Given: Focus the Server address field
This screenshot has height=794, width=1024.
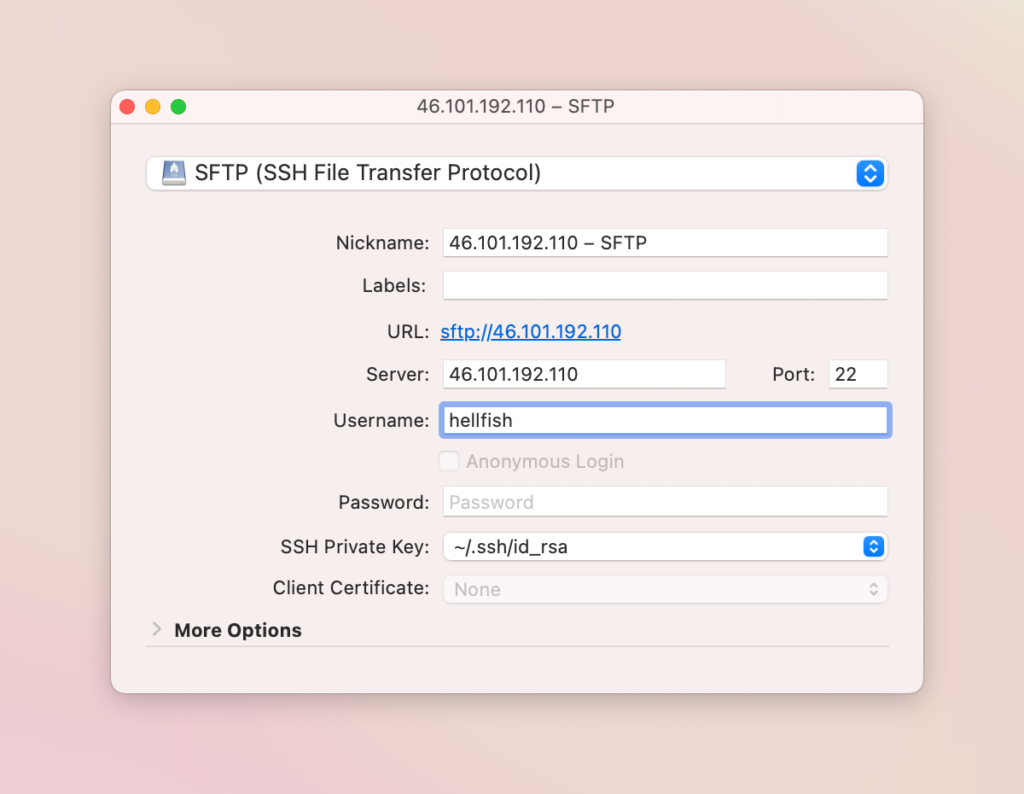Looking at the screenshot, I should point(584,374).
